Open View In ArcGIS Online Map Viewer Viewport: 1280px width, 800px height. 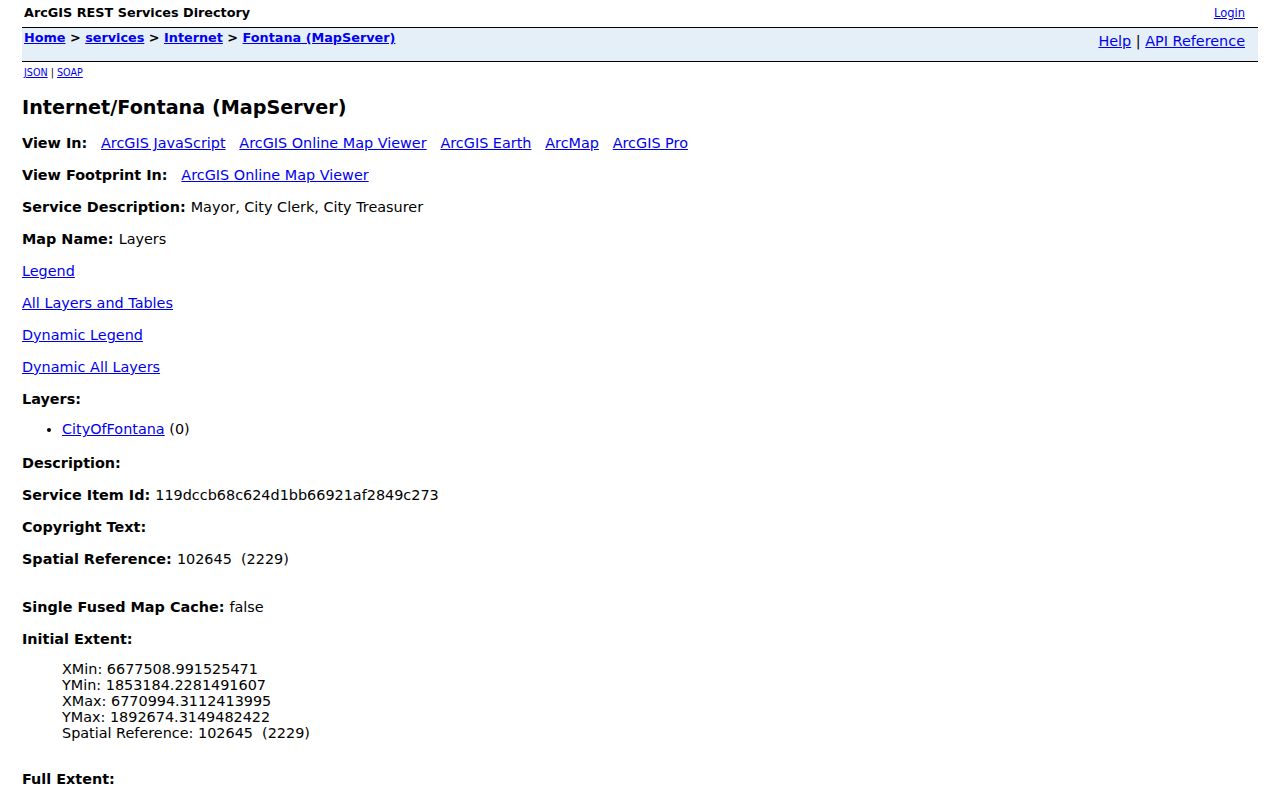tap(333, 143)
